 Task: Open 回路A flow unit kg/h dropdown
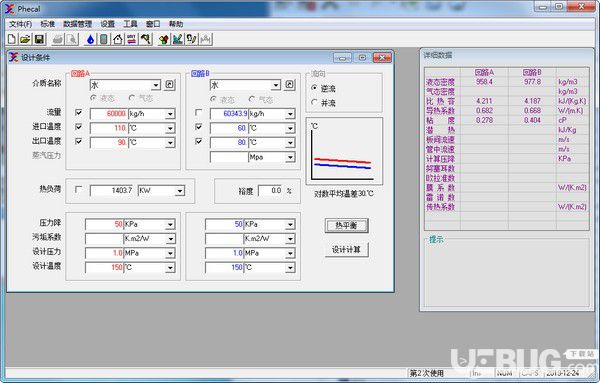[170, 114]
